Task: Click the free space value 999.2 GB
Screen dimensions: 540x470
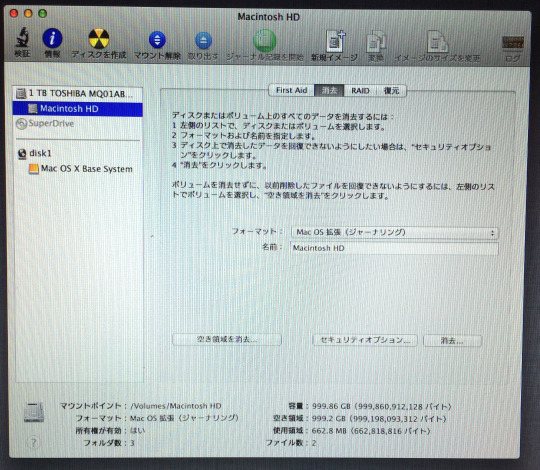Action: pos(328,419)
